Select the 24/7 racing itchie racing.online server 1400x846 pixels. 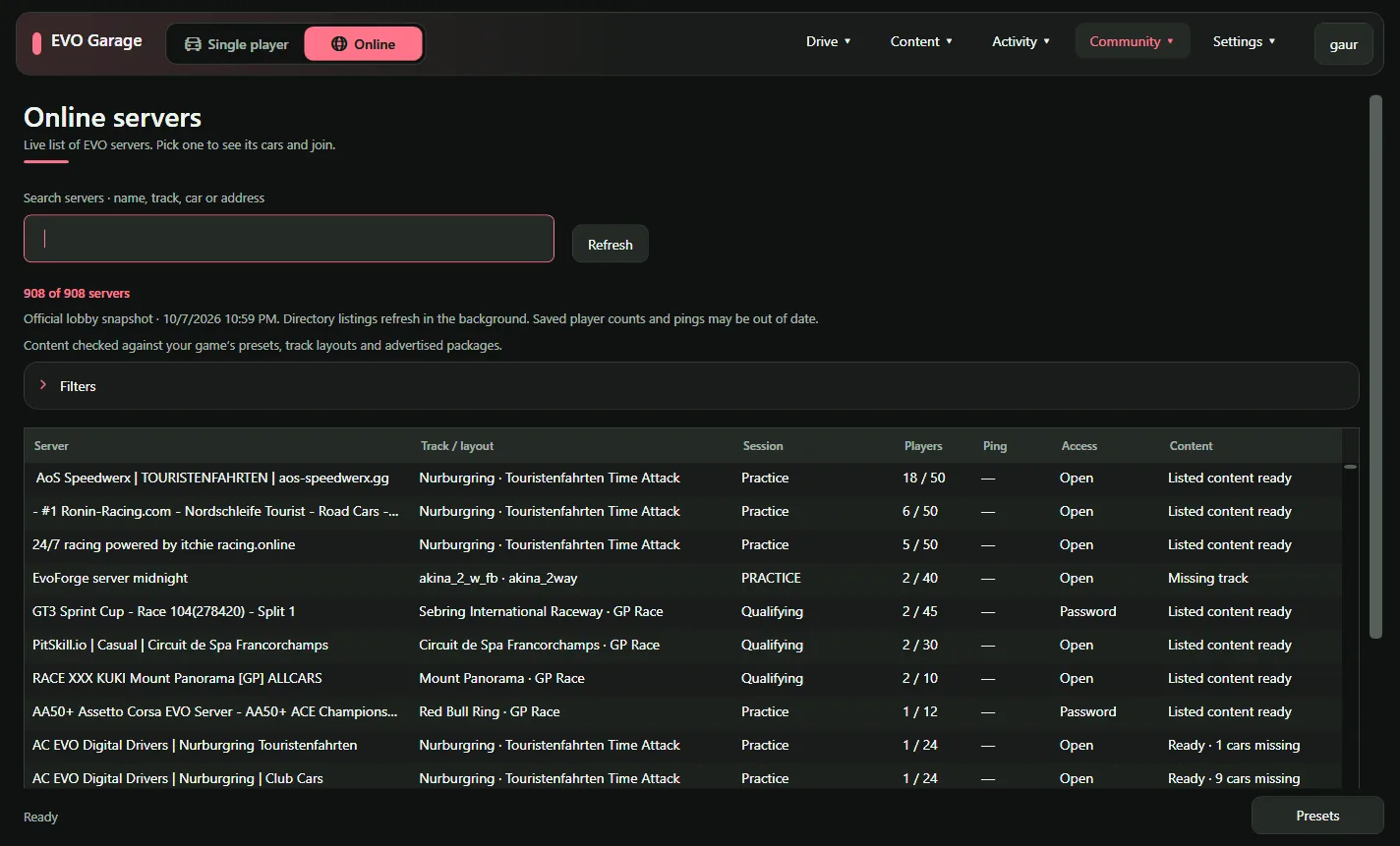[x=683, y=545]
